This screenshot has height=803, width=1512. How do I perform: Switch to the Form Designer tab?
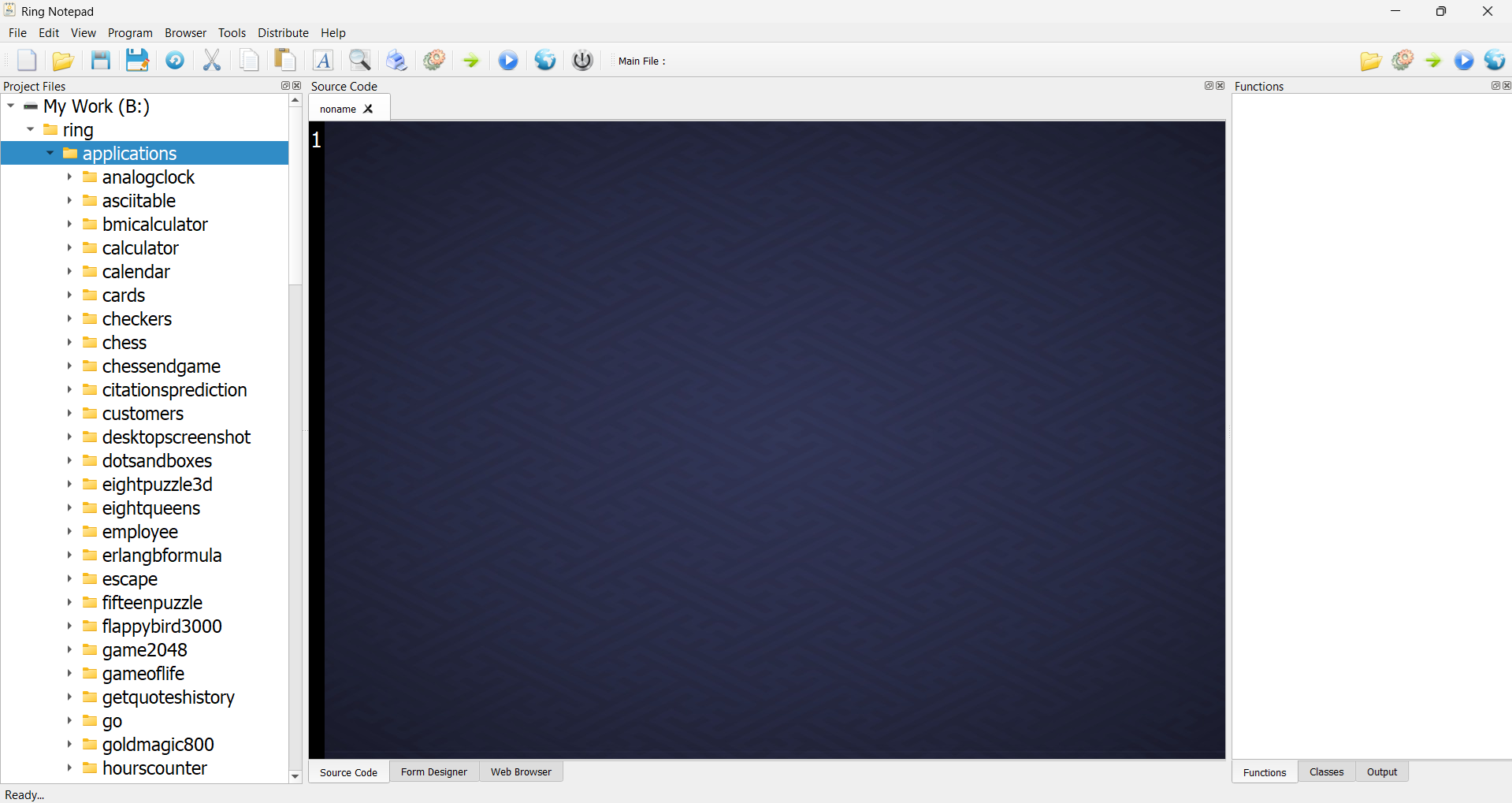[x=433, y=771]
